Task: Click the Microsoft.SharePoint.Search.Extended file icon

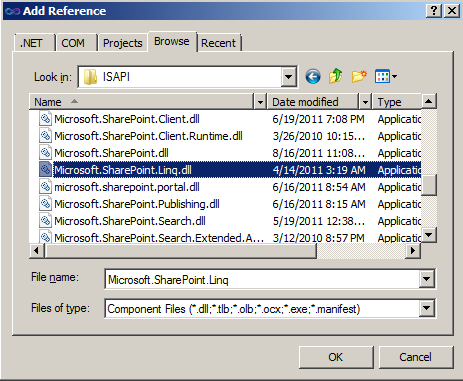Action: [x=45, y=236]
